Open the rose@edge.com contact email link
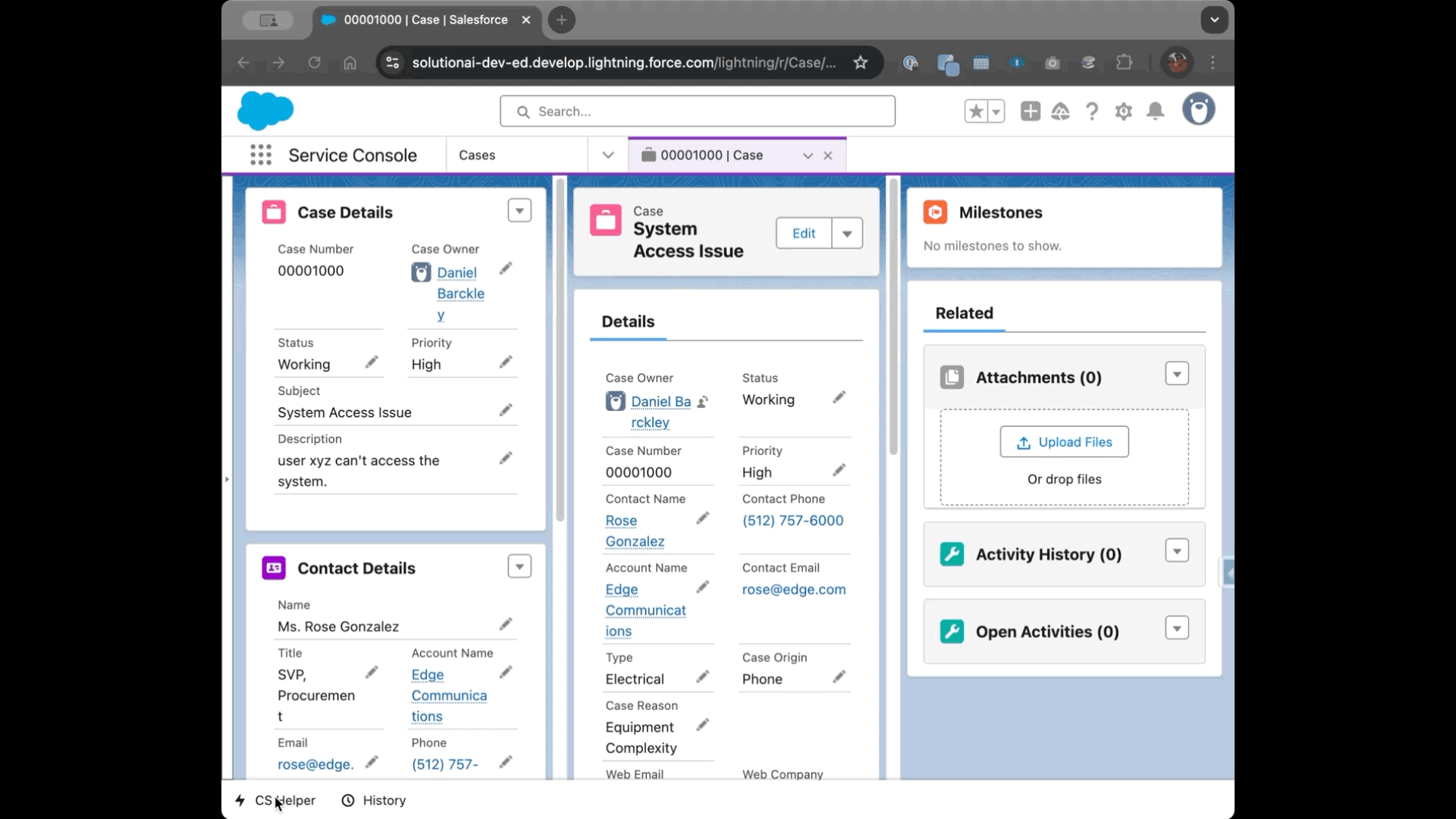Screen dimensions: 1456x819 tap(793, 589)
